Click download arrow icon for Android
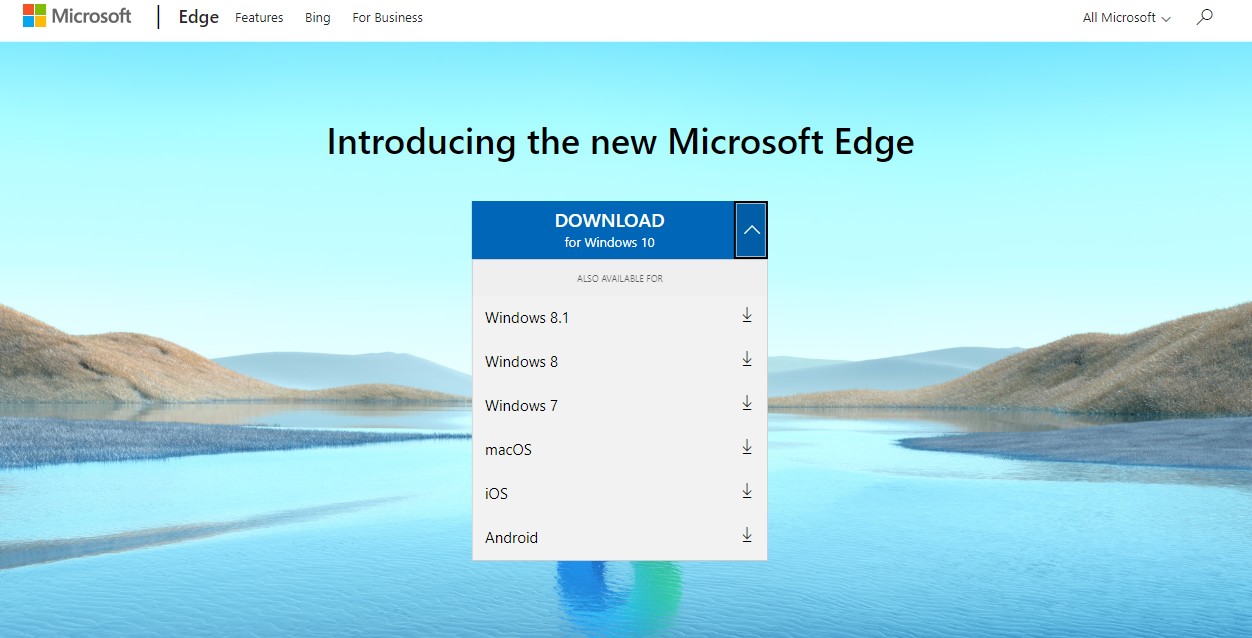1252x638 pixels. pyautogui.click(x=747, y=536)
